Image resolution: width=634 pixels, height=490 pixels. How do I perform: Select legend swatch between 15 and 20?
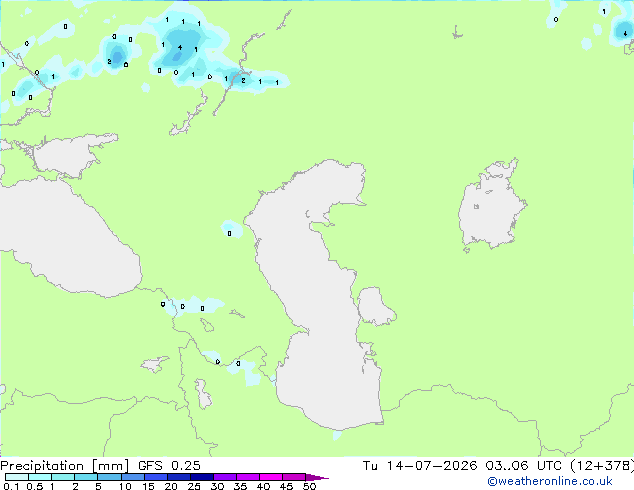(156, 477)
